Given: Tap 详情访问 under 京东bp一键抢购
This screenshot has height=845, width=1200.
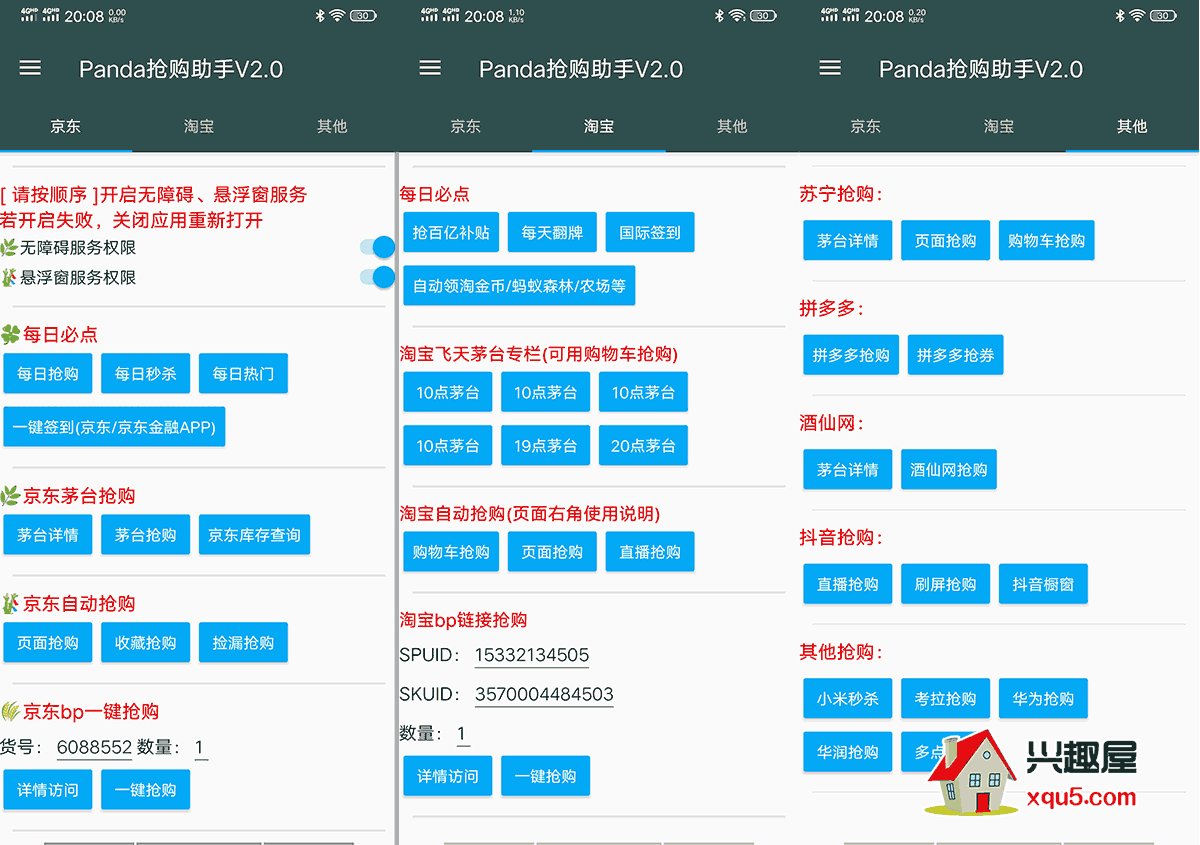Looking at the screenshot, I should [x=48, y=790].
